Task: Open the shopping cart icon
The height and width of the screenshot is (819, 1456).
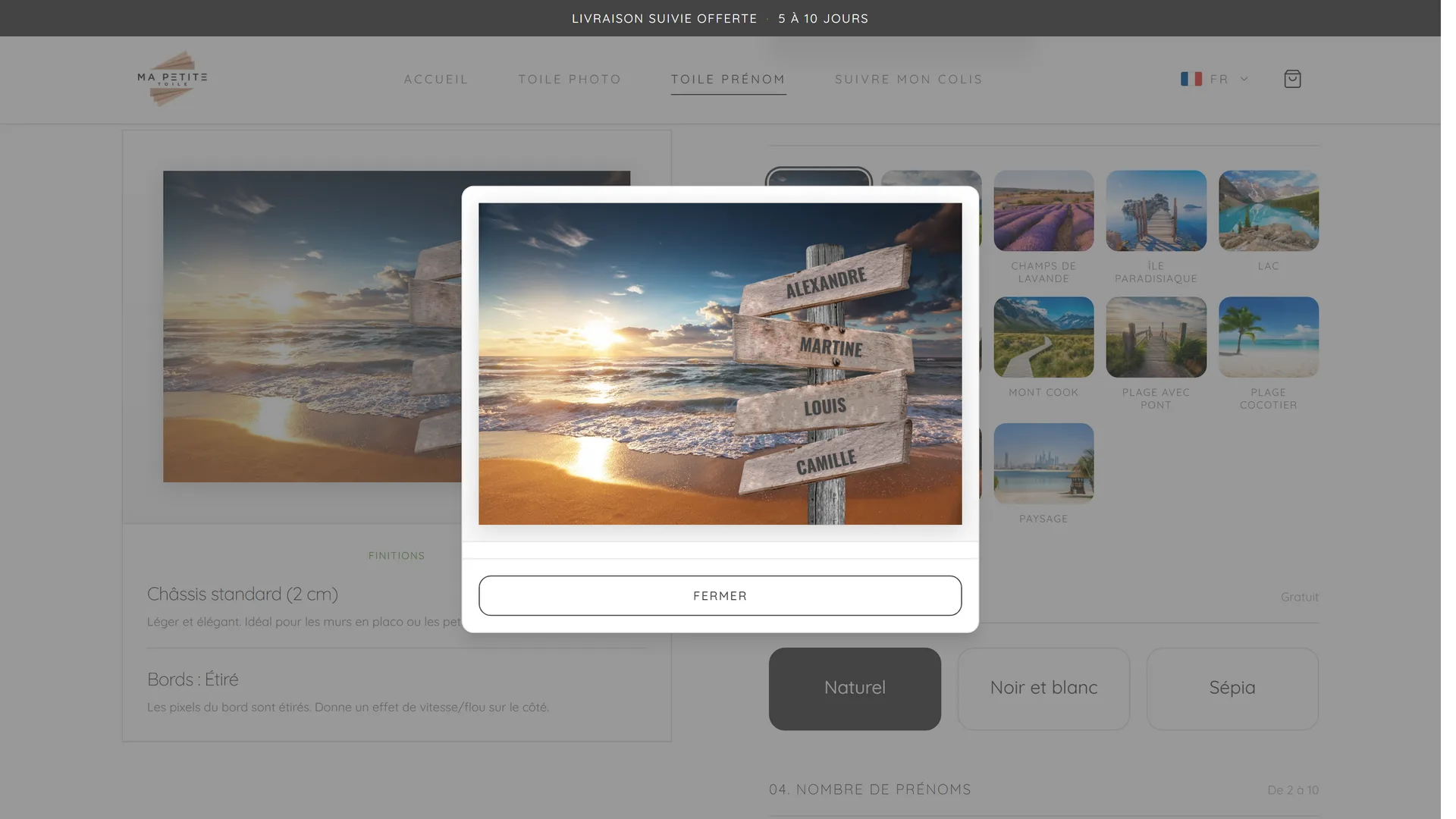Action: click(1292, 79)
